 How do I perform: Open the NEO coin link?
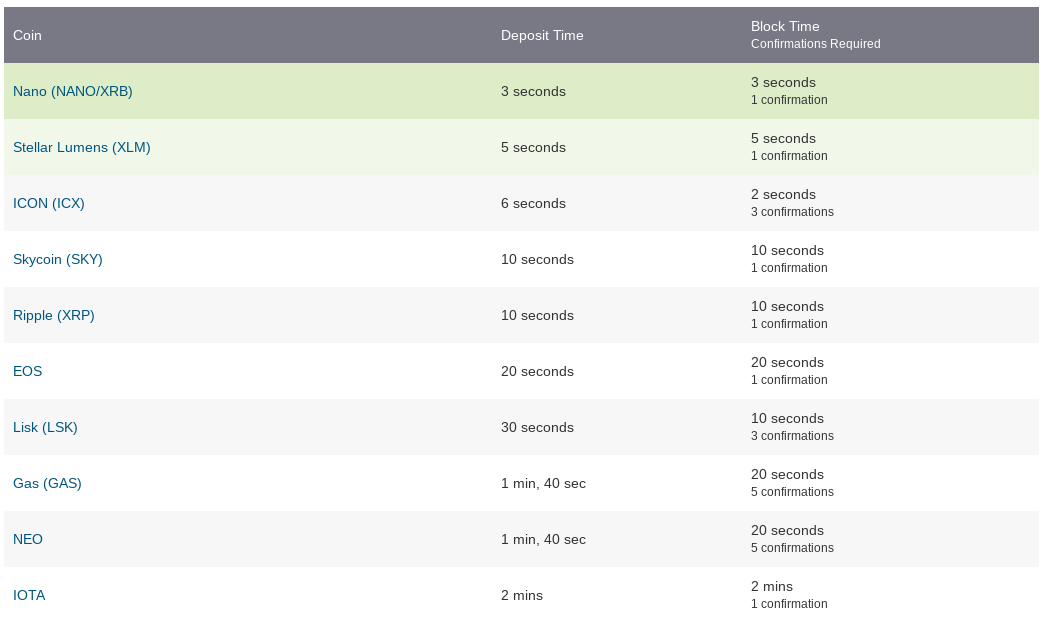coord(28,539)
